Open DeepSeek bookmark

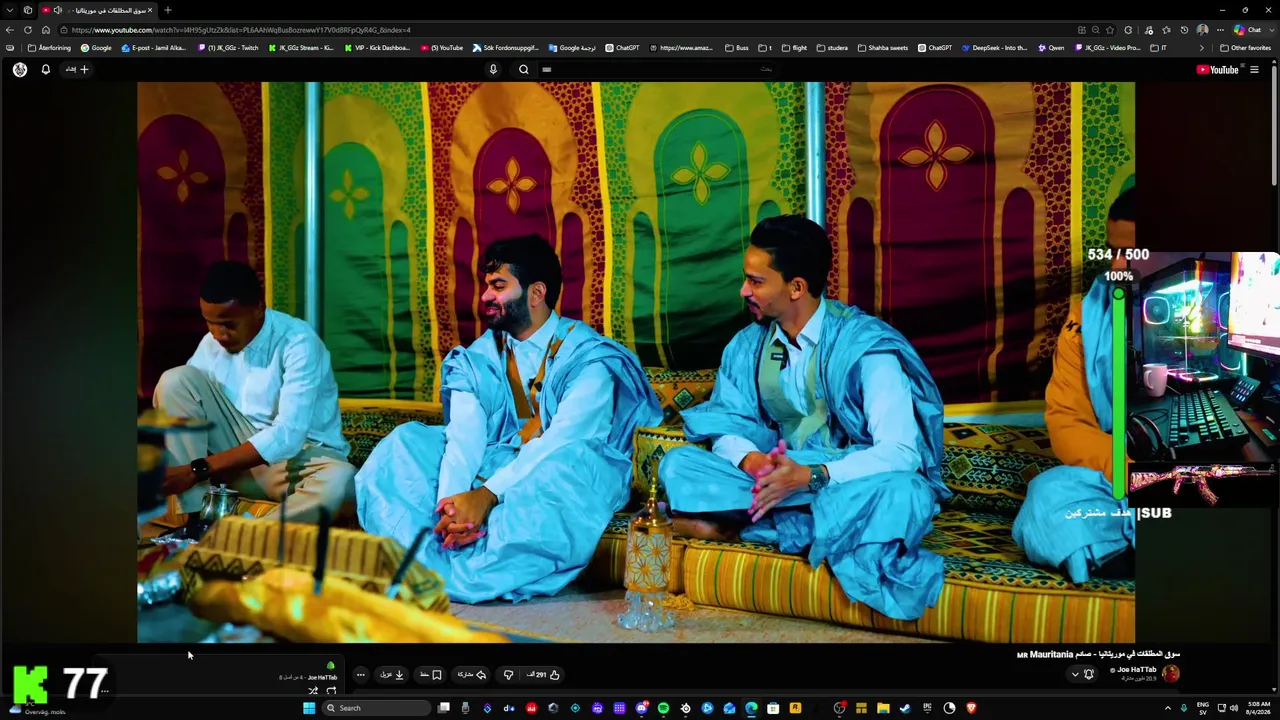[994, 48]
